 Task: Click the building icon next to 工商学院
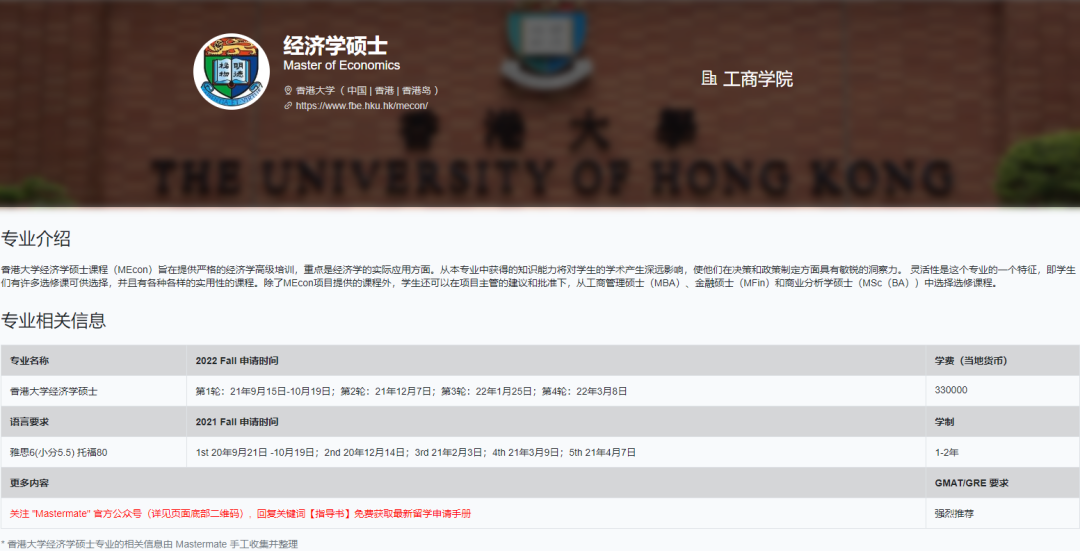coord(709,78)
